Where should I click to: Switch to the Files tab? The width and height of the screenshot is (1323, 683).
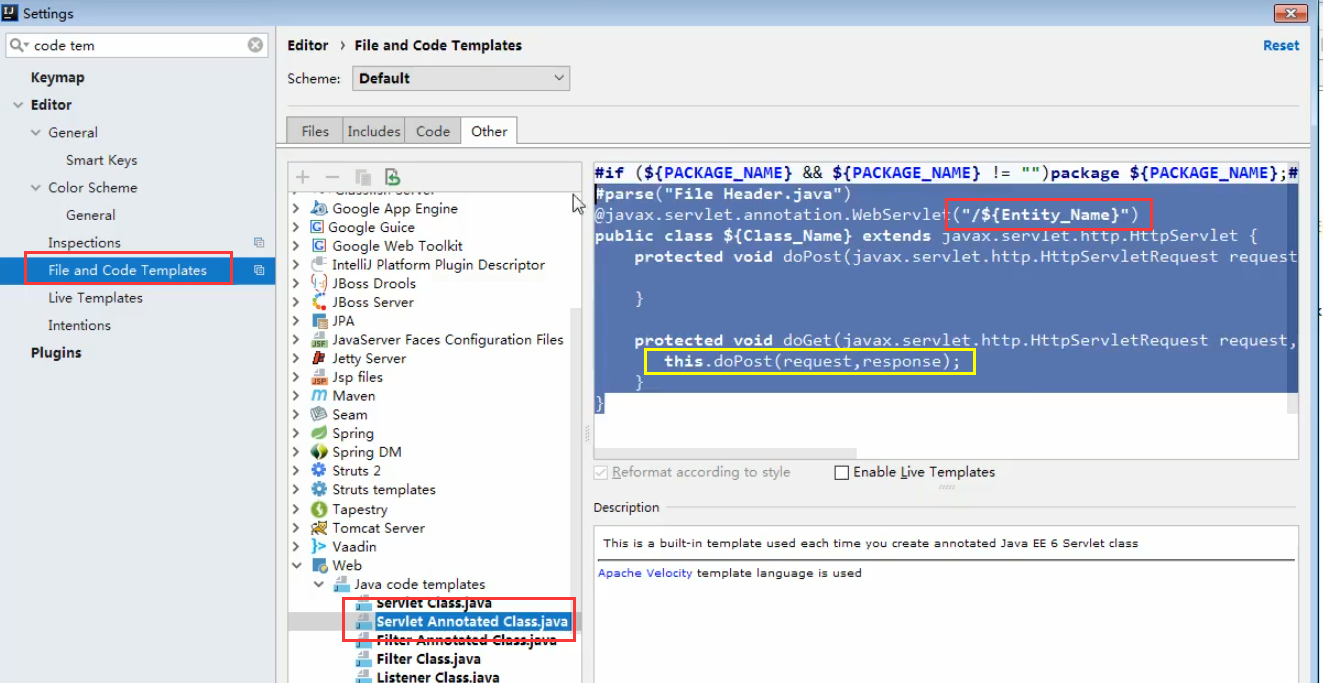pos(315,131)
